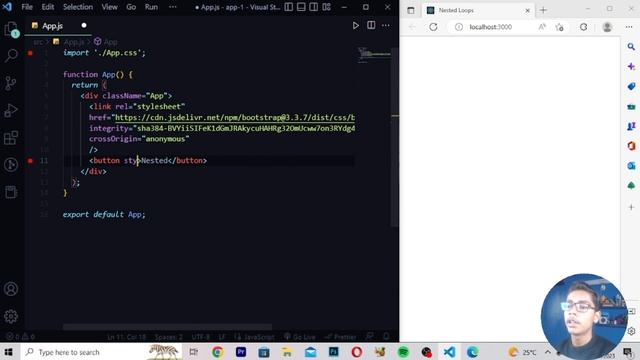Viewport: 640px width, 360px height.
Task: Split the editor to the right
Action: pos(371,25)
